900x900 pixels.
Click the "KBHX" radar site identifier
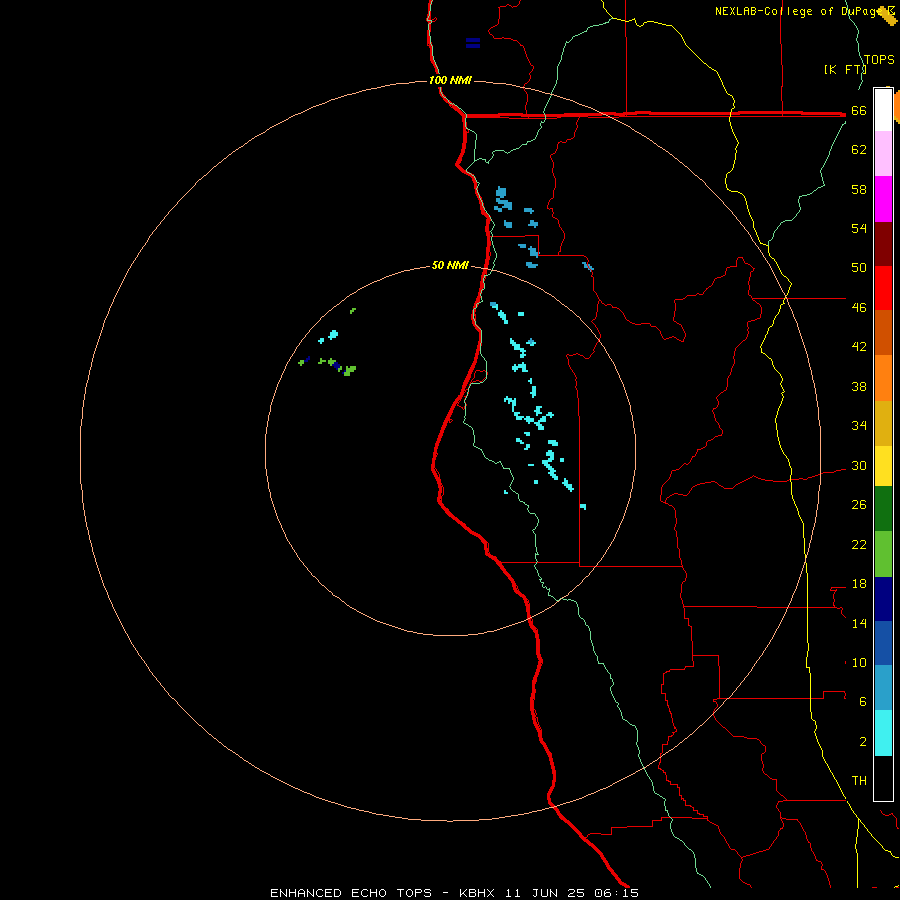(x=476, y=893)
